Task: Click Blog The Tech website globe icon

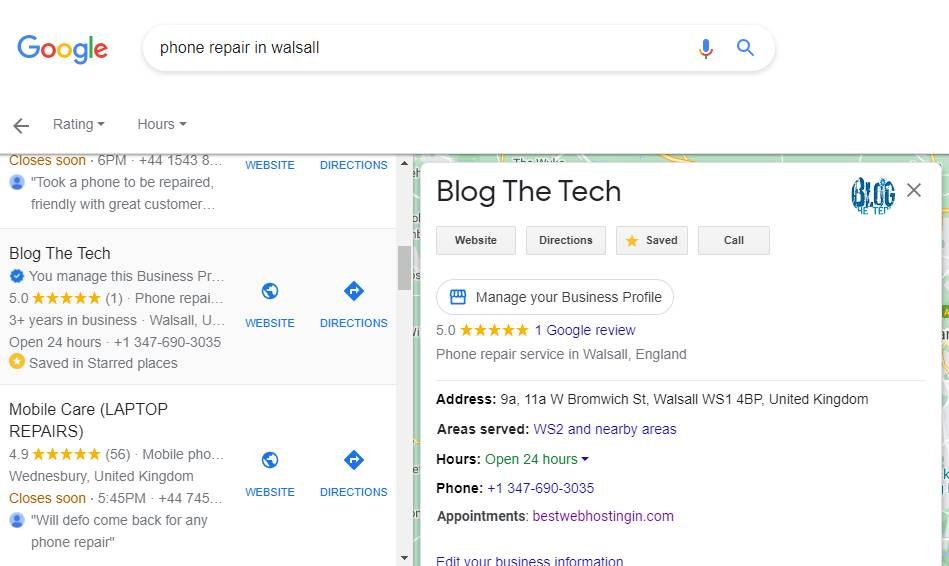Action: click(x=270, y=292)
